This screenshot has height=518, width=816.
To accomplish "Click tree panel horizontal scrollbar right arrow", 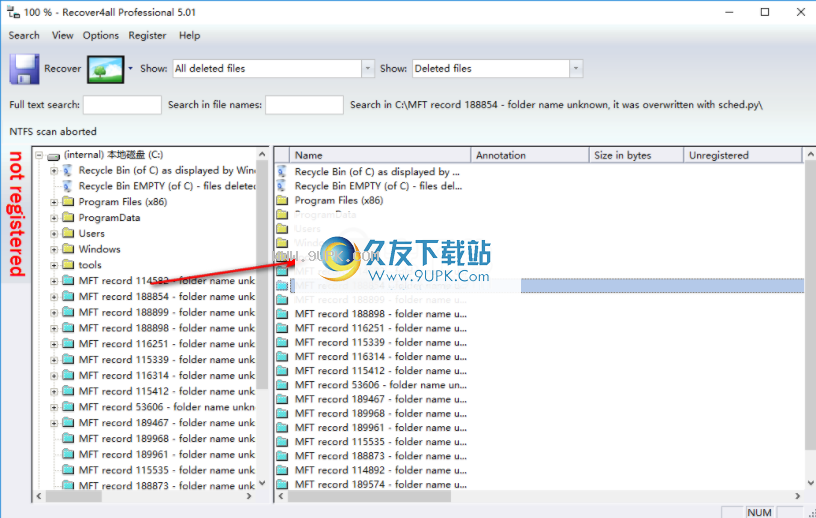I will tap(249, 496).
